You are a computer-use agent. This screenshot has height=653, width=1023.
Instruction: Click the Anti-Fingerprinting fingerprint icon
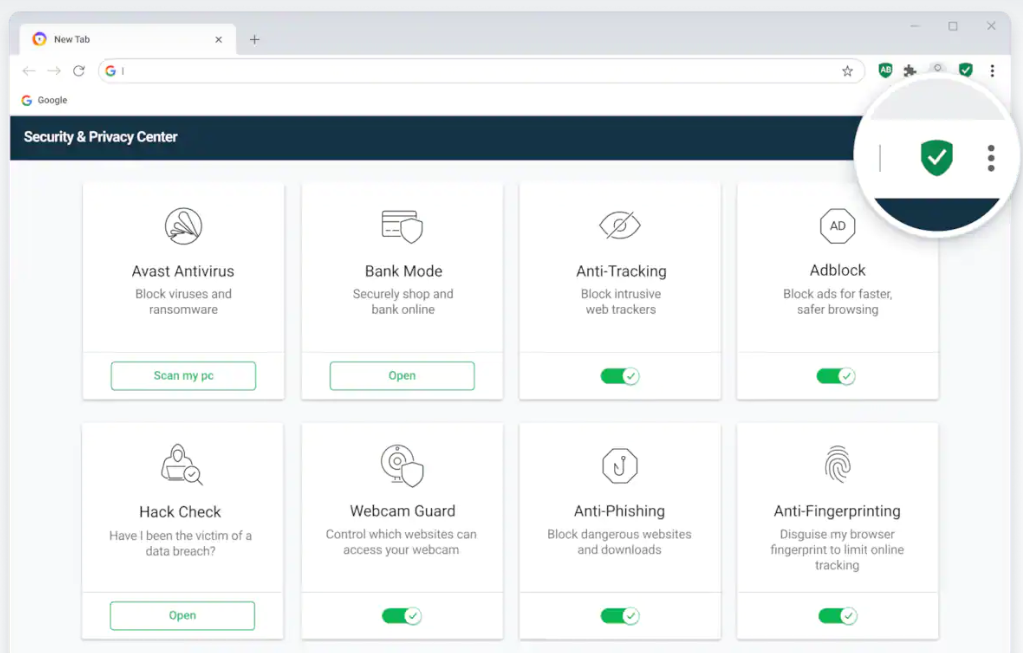pos(837,465)
